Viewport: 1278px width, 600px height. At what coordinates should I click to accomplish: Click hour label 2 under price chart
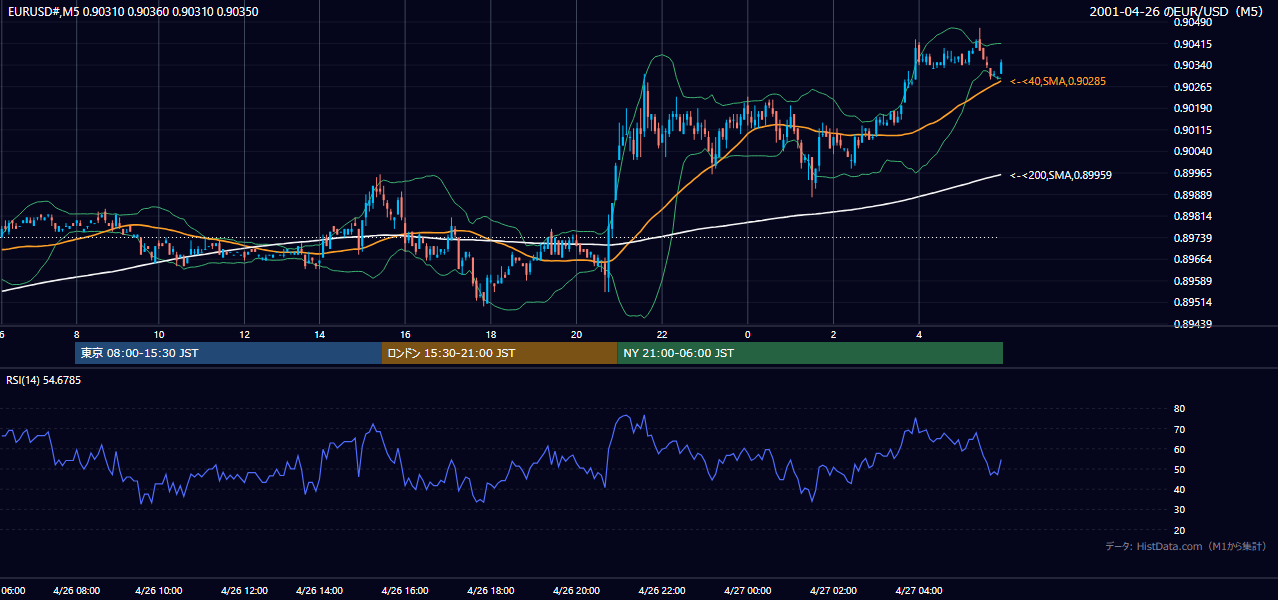[833, 334]
